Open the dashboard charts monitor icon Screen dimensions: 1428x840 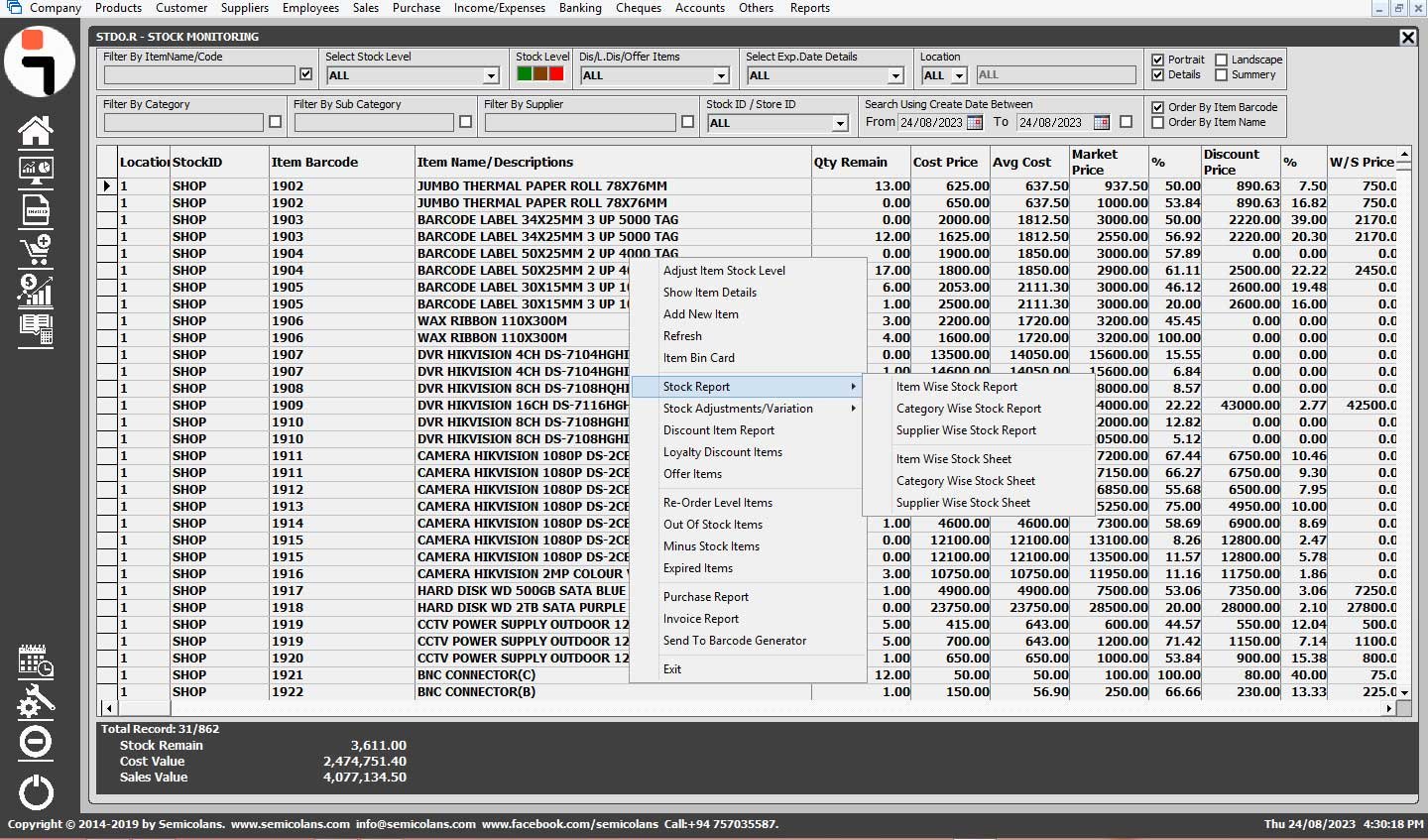click(x=36, y=170)
